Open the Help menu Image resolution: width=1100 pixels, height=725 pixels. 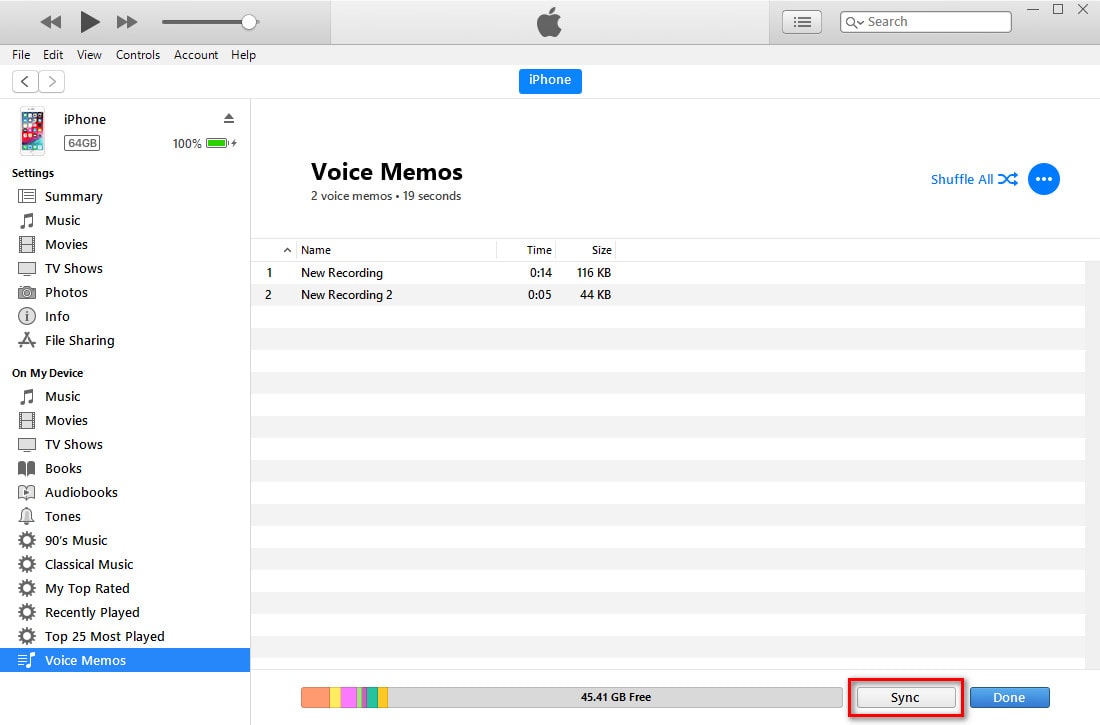(243, 55)
